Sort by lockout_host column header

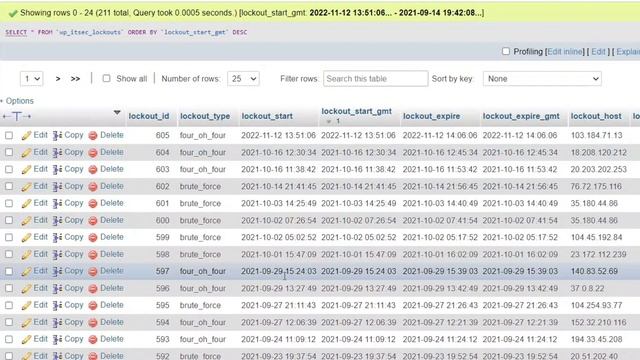tap(596, 116)
